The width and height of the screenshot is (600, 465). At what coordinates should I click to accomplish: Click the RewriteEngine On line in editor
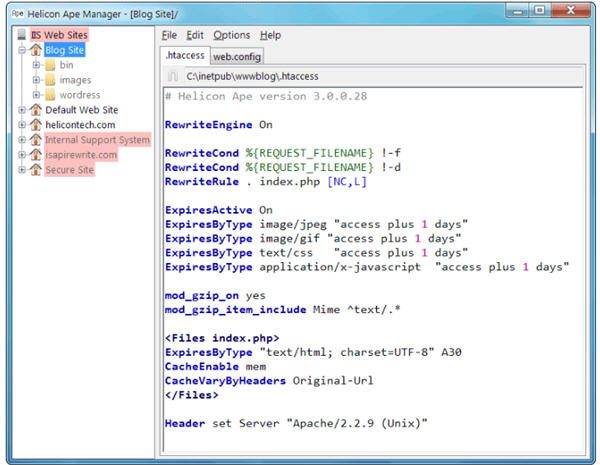tap(218, 125)
